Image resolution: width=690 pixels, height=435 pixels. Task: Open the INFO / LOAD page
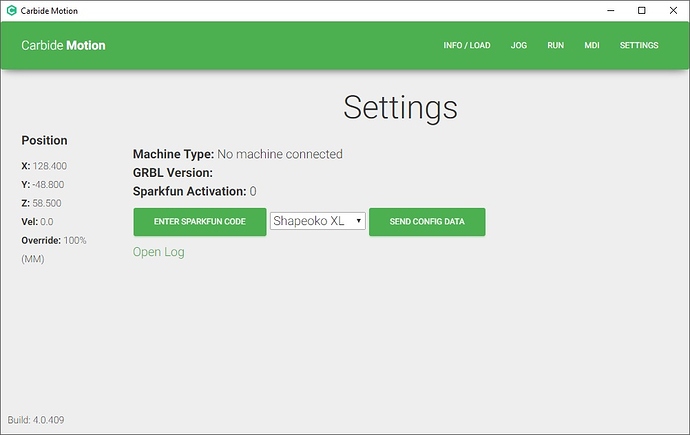click(x=466, y=45)
